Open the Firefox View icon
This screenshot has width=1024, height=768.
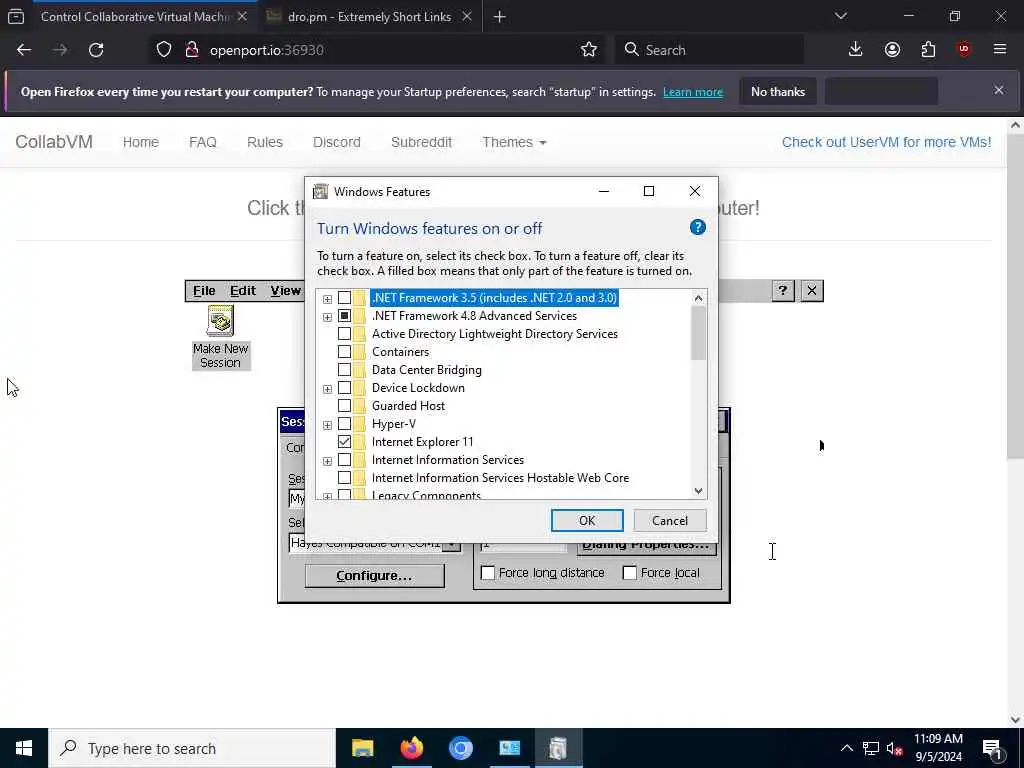pos(16,17)
